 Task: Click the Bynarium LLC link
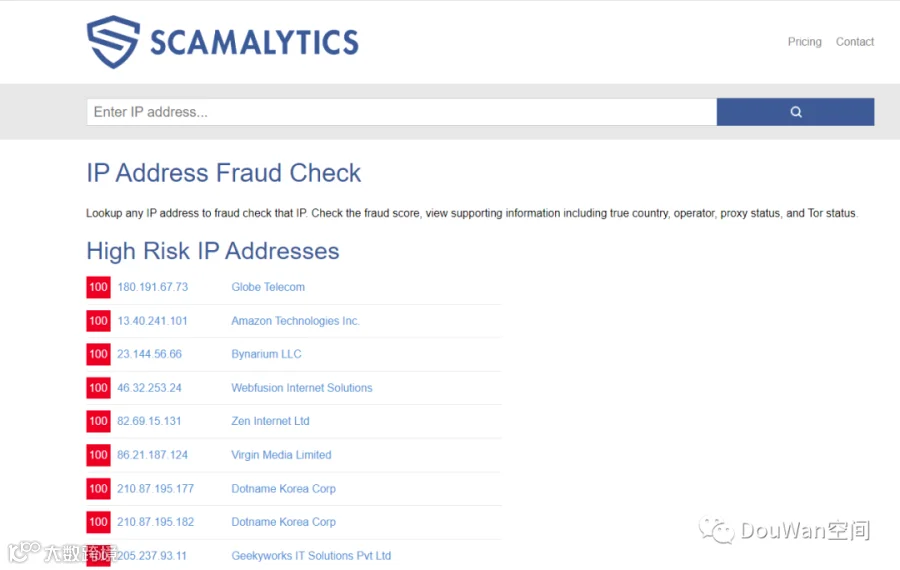pos(266,354)
